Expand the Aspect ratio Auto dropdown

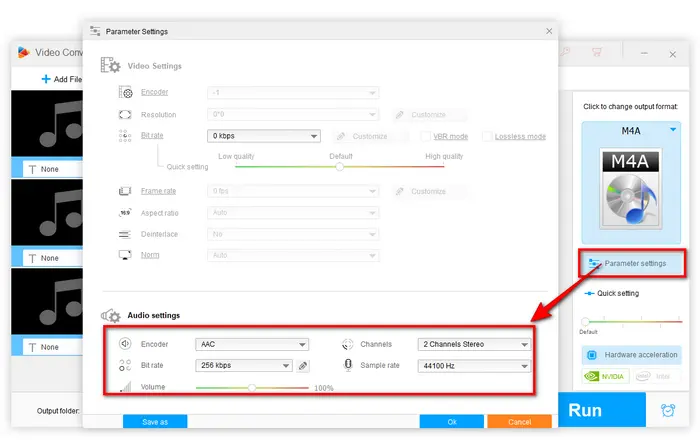point(293,212)
